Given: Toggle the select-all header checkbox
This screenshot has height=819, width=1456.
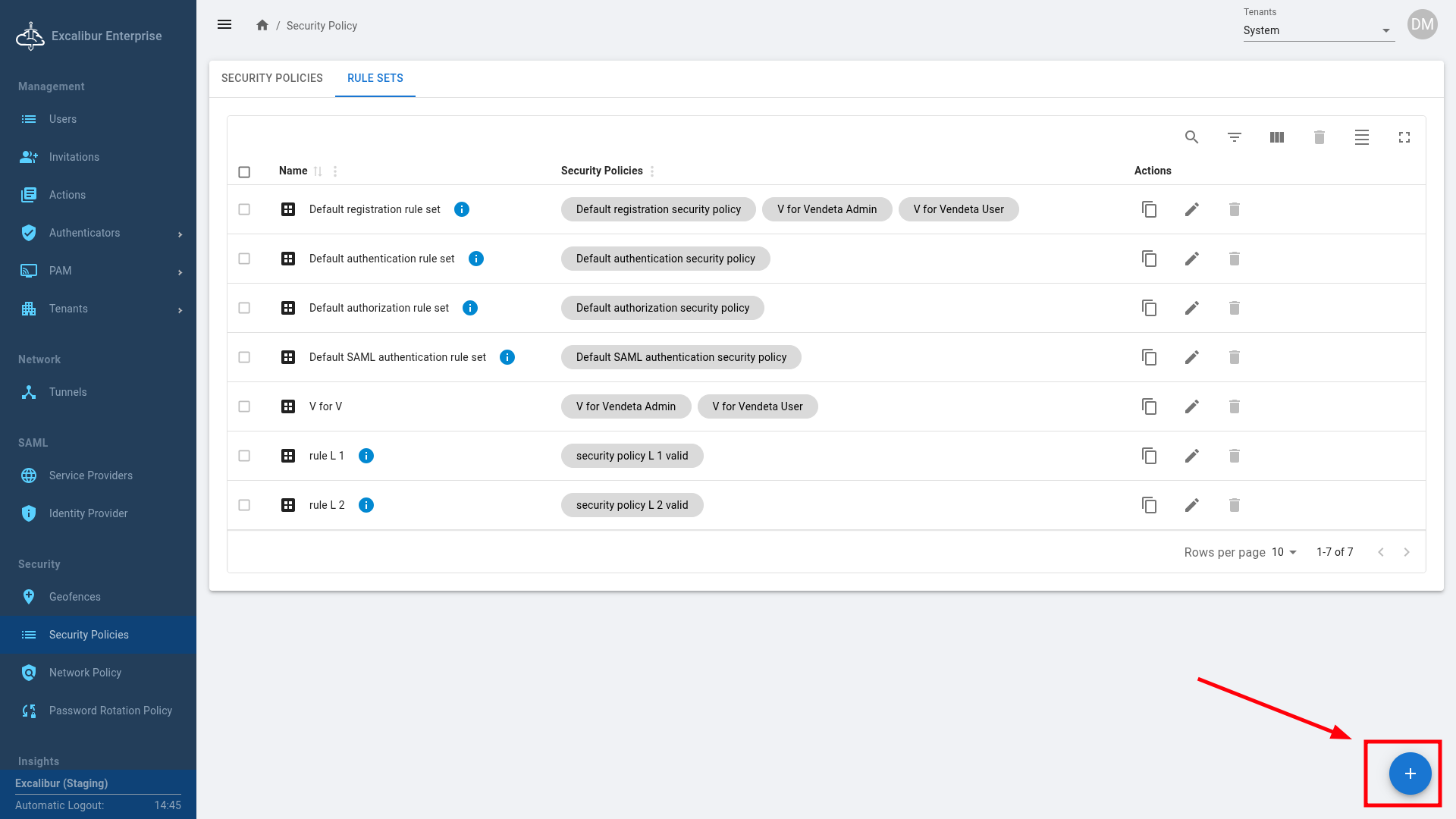Looking at the screenshot, I should pos(244,171).
